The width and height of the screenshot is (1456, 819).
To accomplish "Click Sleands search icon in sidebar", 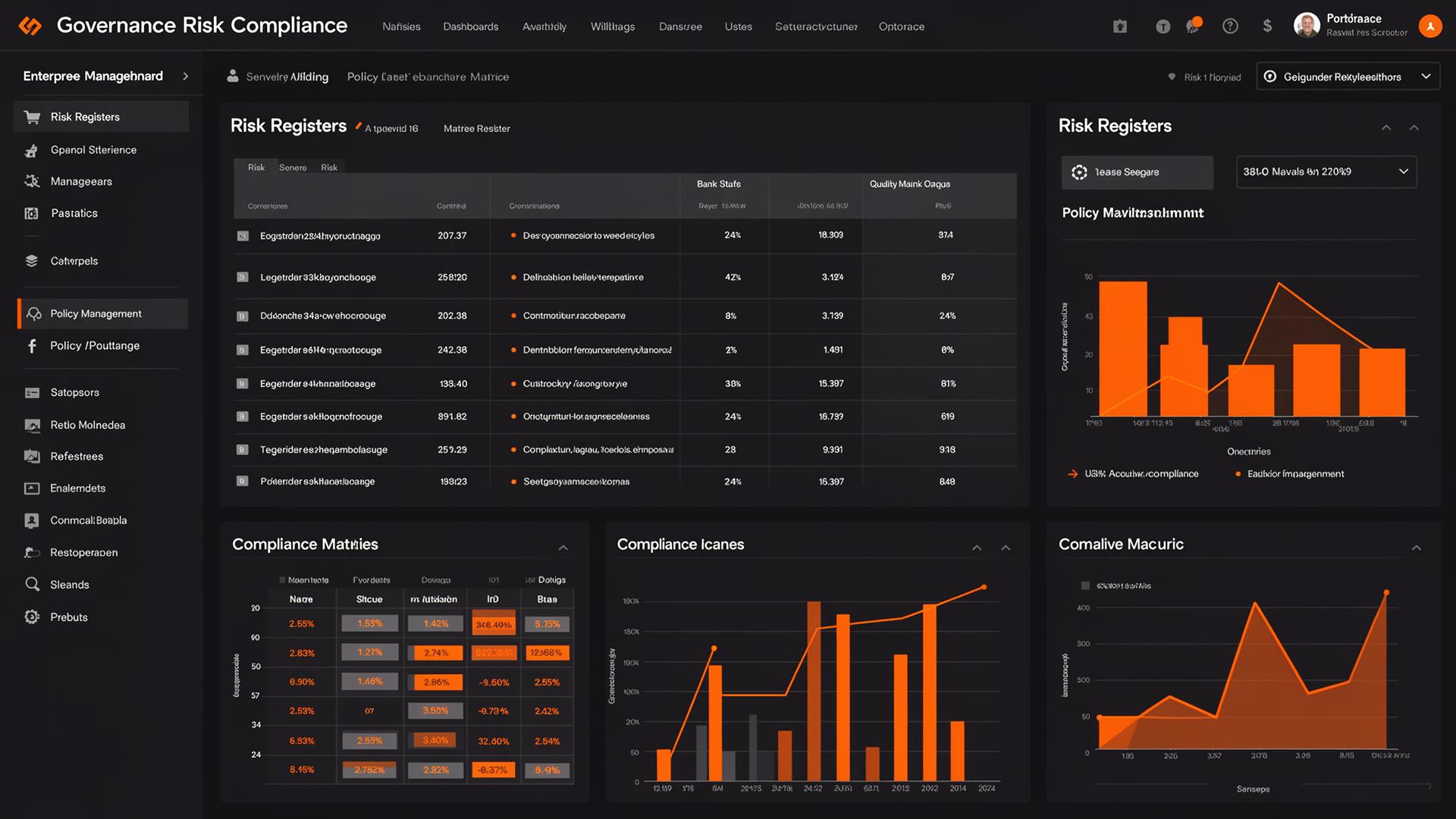I will click(32, 585).
